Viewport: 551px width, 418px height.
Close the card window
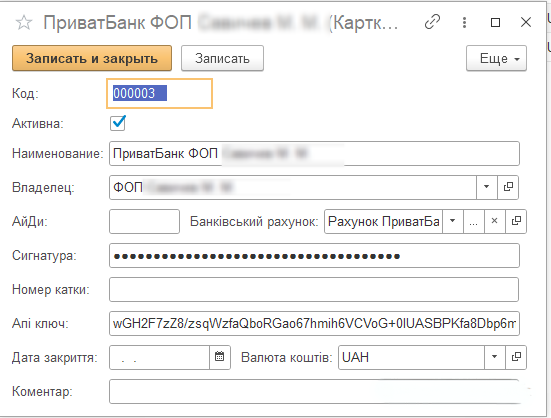click(x=526, y=22)
